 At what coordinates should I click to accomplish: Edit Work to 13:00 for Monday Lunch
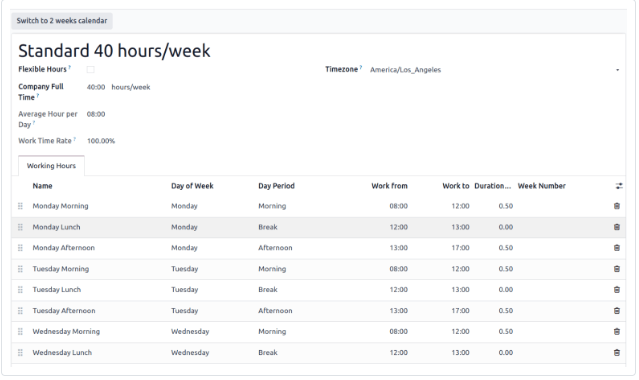click(x=460, y=227)
